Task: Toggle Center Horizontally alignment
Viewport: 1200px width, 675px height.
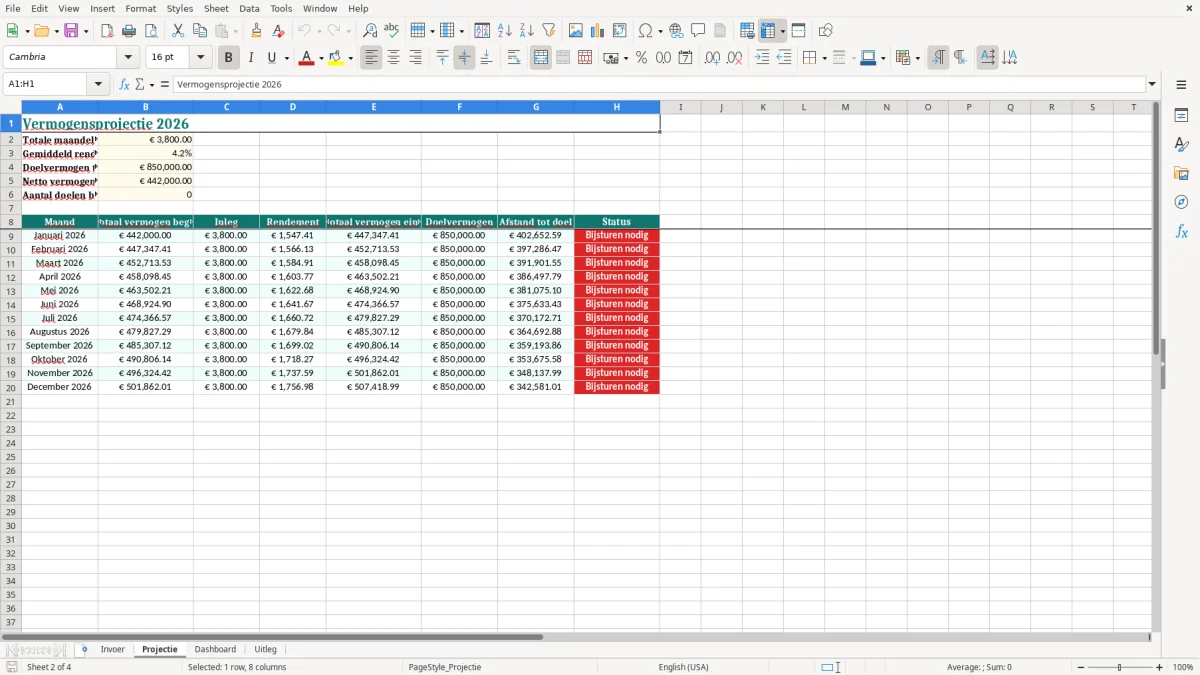Action: (394, 58)
